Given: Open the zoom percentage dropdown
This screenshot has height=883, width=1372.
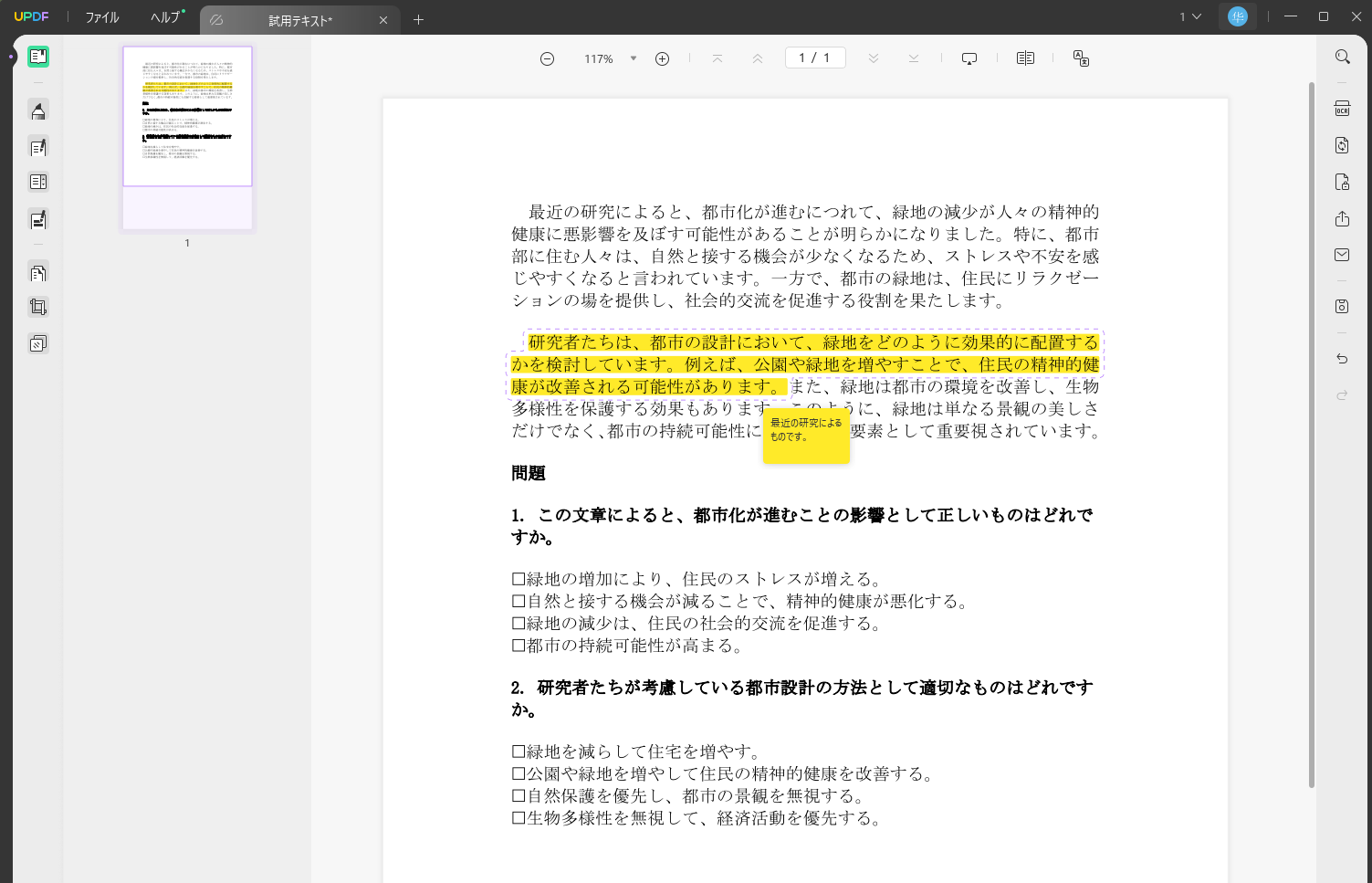Looking at the screenshot, I should click(x=634, y=58).
